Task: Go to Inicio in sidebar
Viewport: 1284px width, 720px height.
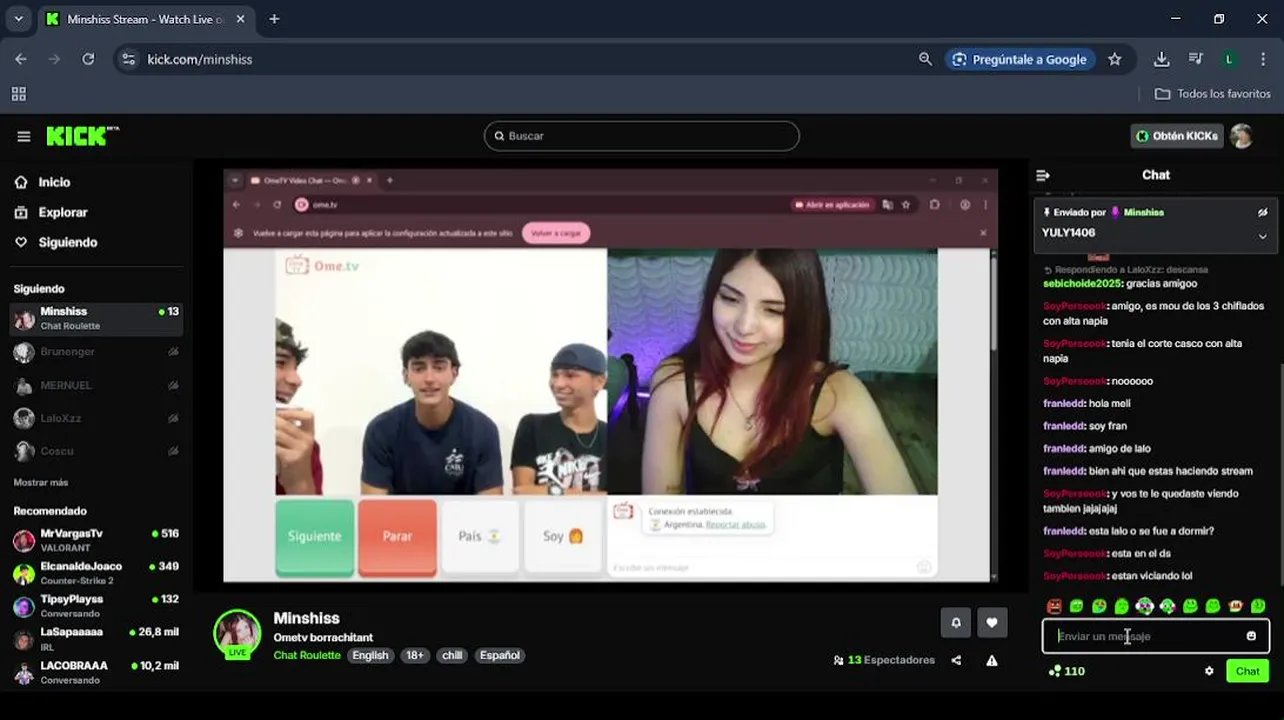Action: click(54, 182)
